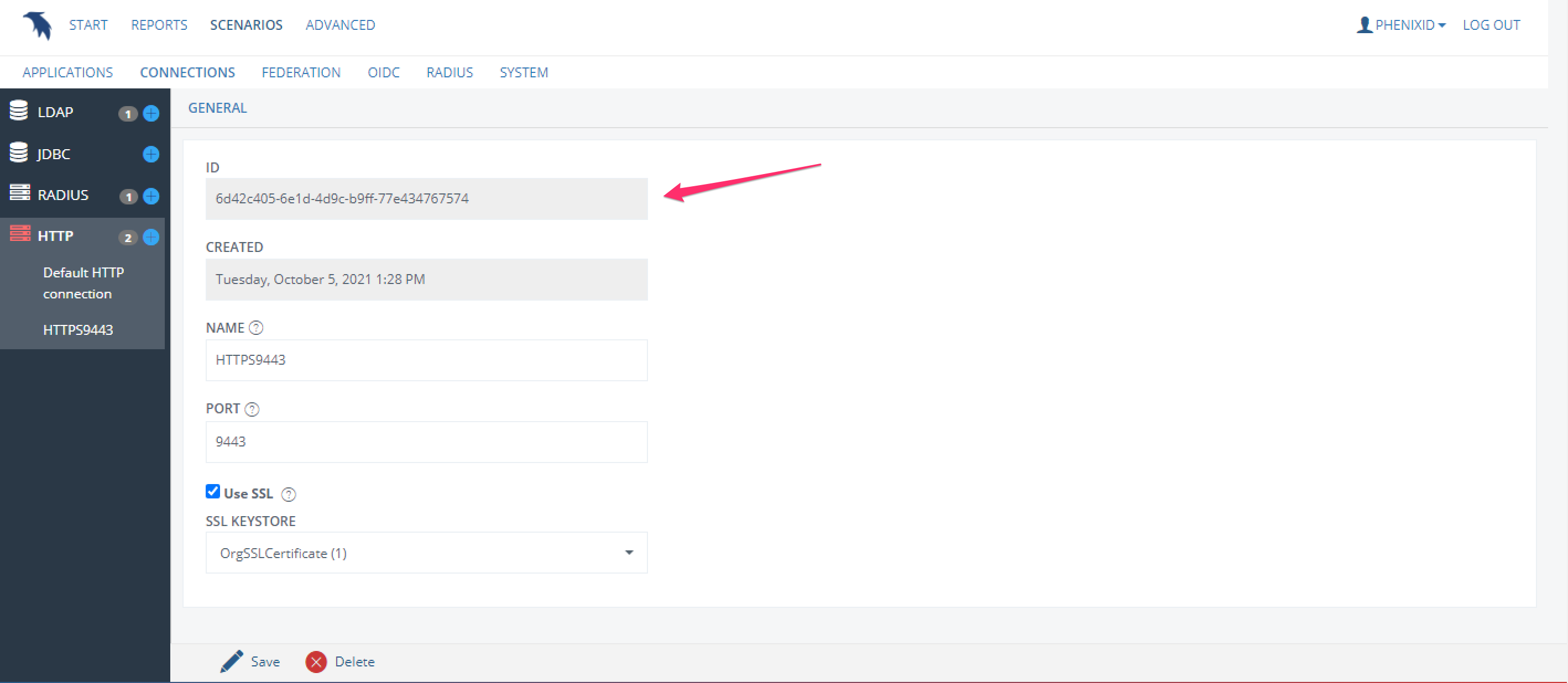Add new LDAP connection plus icon
The image size is (1568, 683).
(x=151, y=113)
